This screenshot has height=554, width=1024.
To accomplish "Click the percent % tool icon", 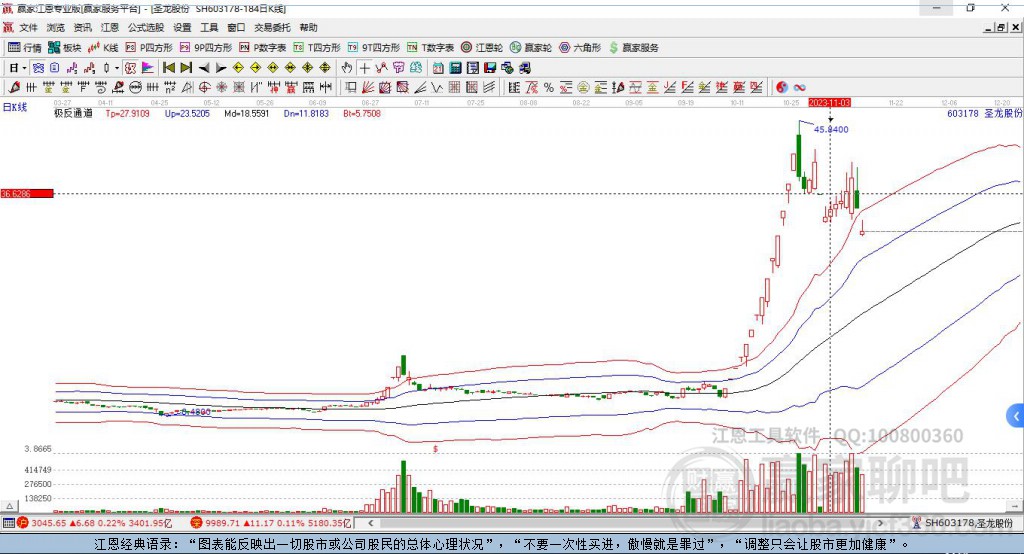I will [549, 87].
